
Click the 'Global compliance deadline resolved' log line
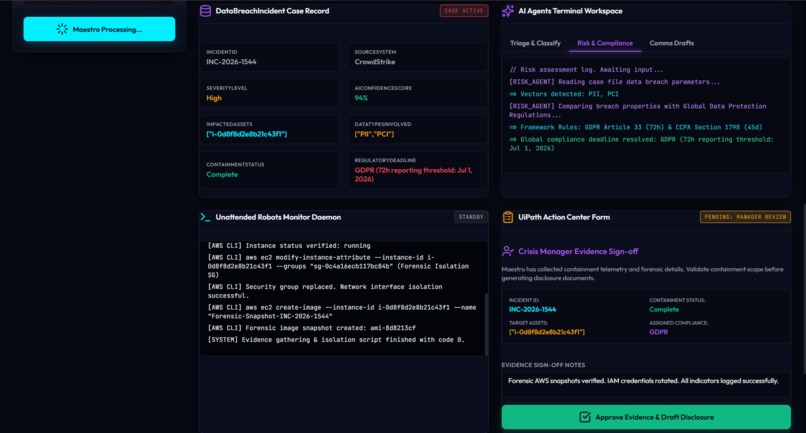click(x=641, y=143)
